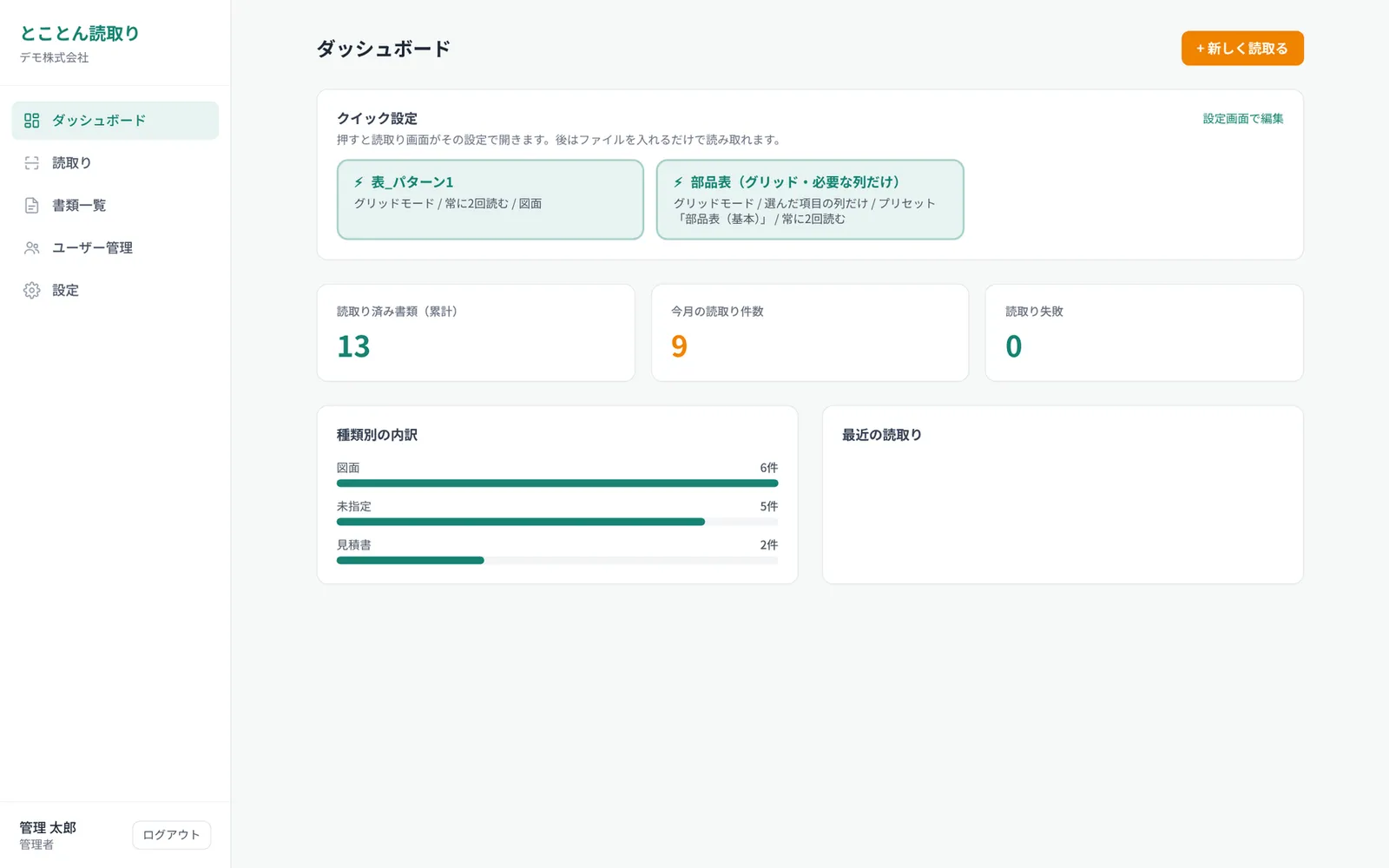The width and height of the screenshot is (1389, 868).
Task: Click the 2件 count for 見積書
Action: (x=769, y=545)
